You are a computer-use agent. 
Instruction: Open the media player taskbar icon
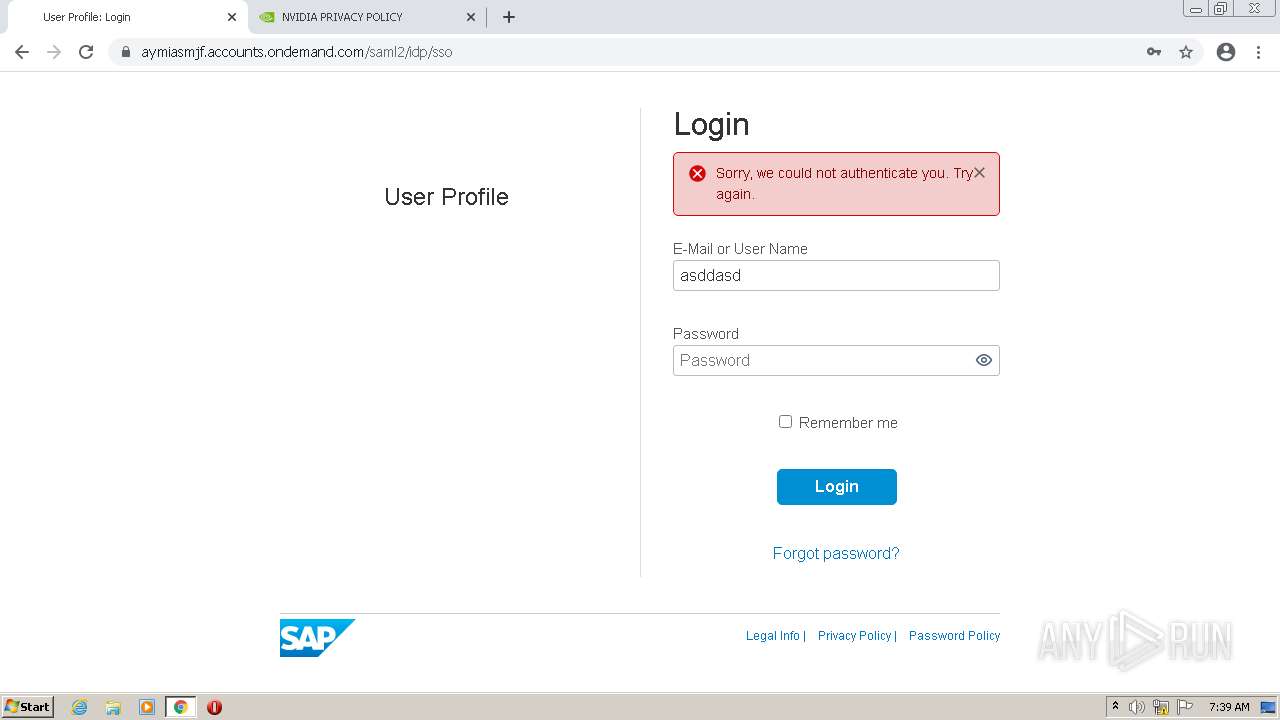147,707
